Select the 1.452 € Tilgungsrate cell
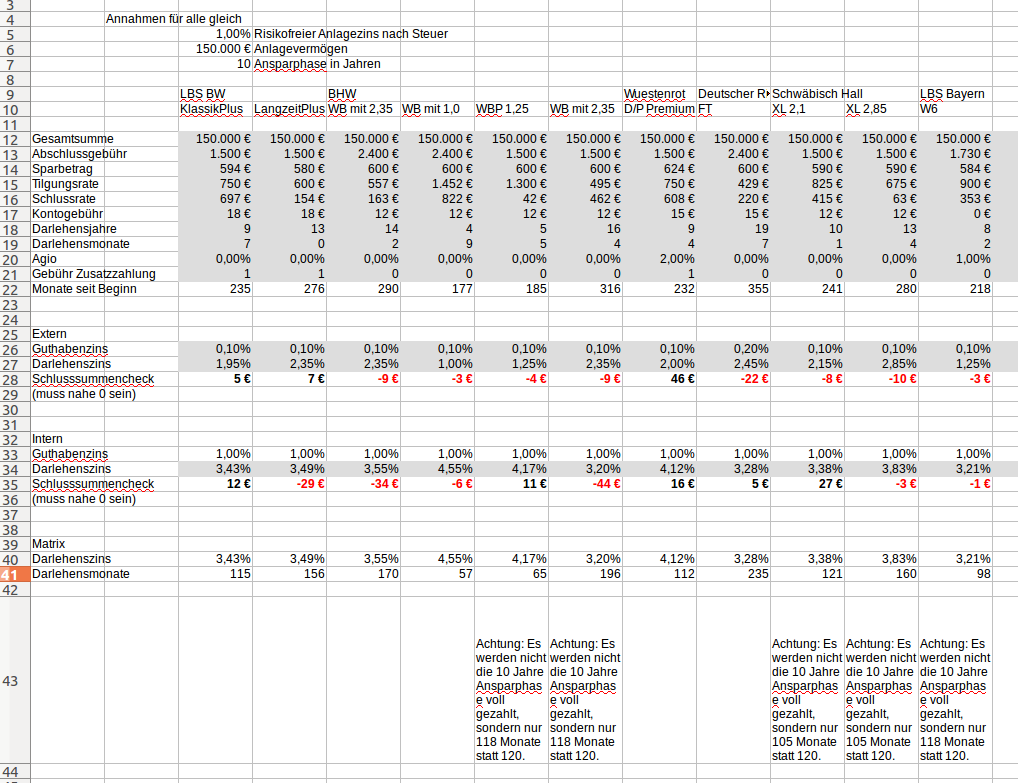 point(438,184)
